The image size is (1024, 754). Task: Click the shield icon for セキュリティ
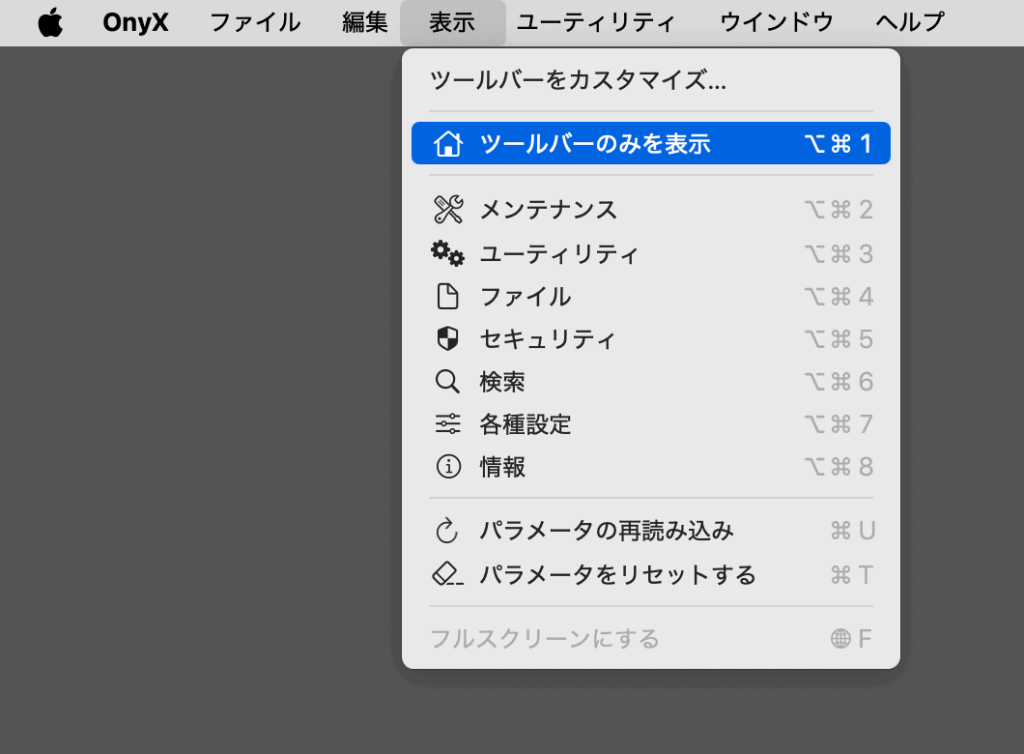click(448, 340)
